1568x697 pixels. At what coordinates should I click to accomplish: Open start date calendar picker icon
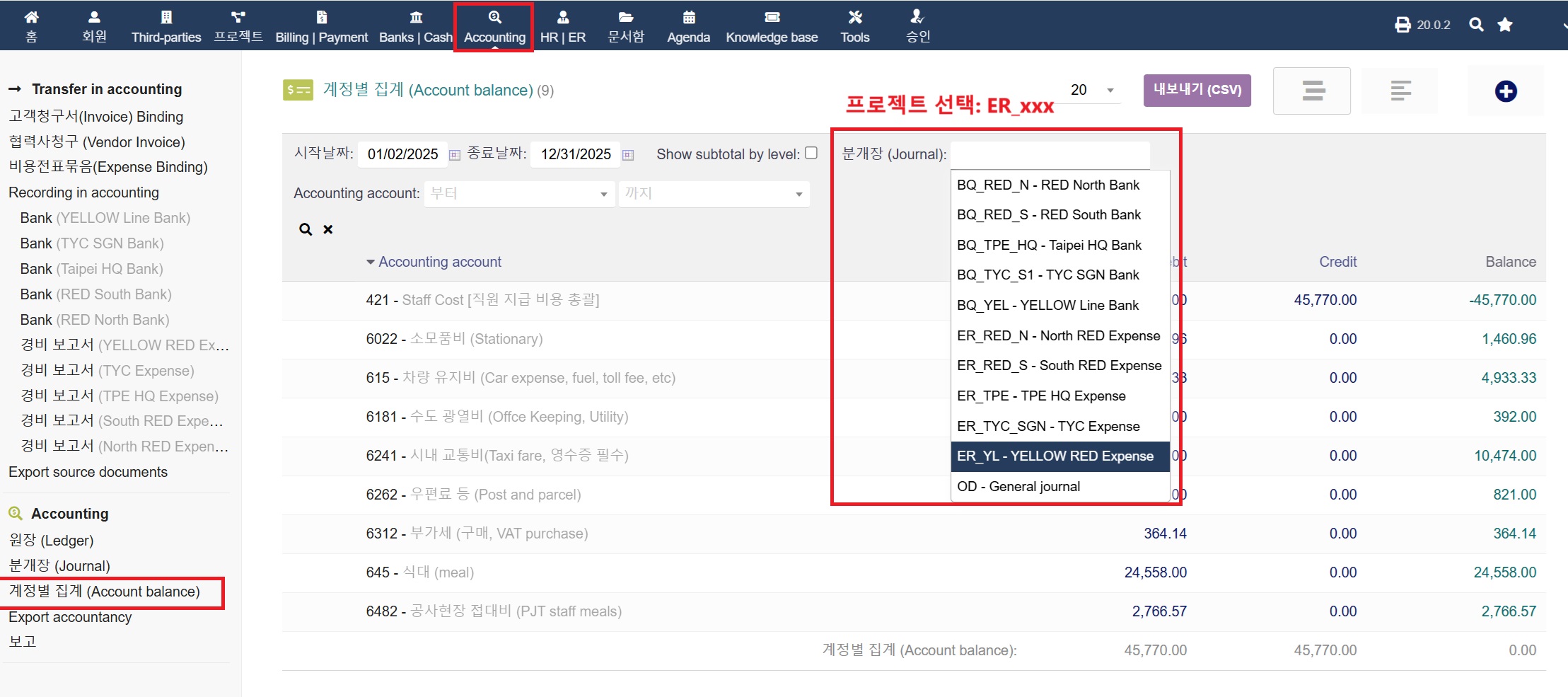tap(455, 155)
